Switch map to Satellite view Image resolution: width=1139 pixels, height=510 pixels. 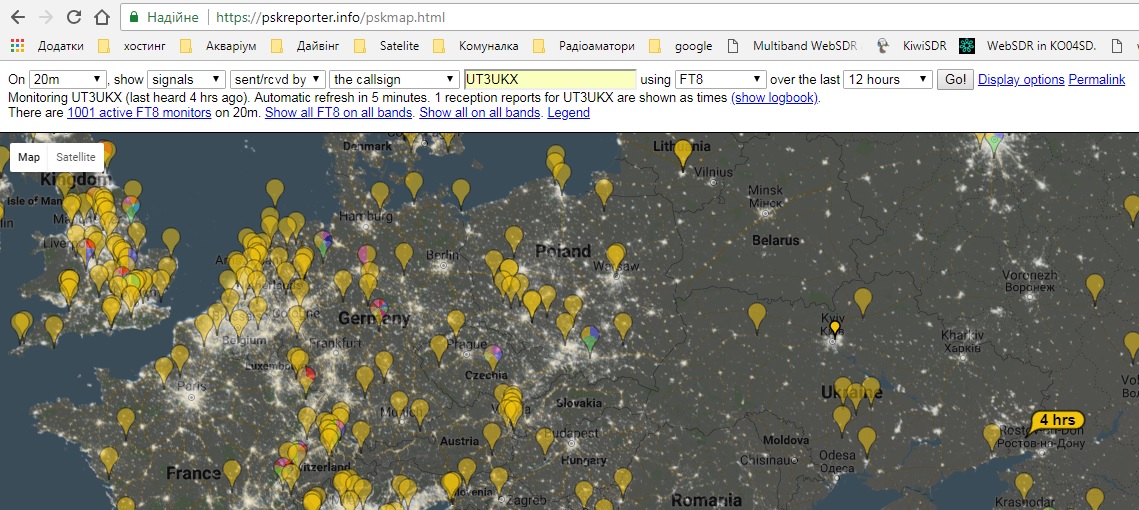(76, 157)
